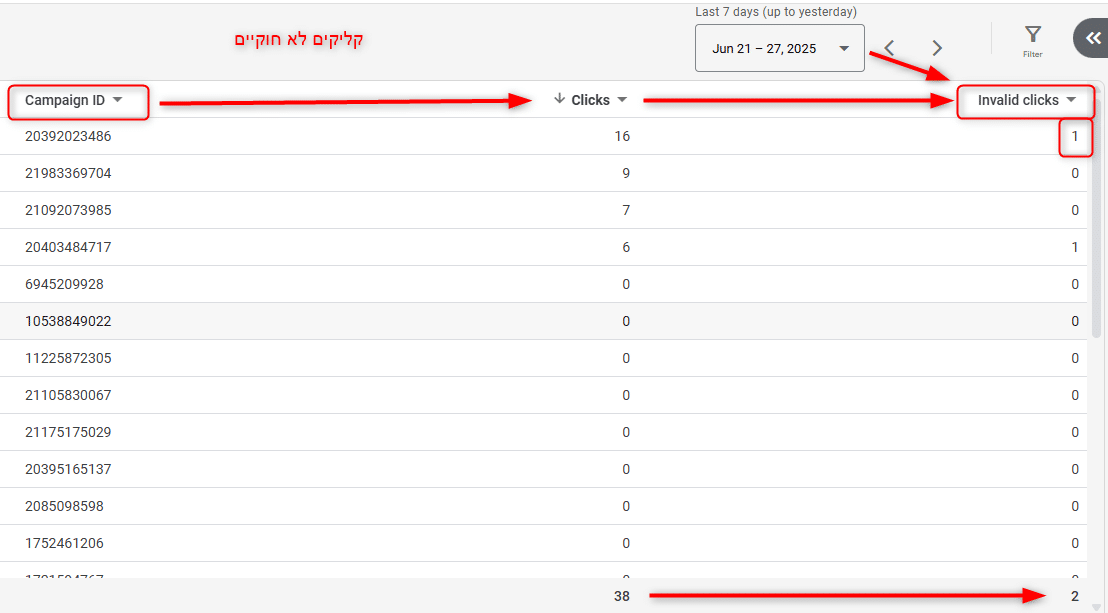1108x613 pixels.
Task: Go to previous date range arrow
Action: (x=889, y=48)
